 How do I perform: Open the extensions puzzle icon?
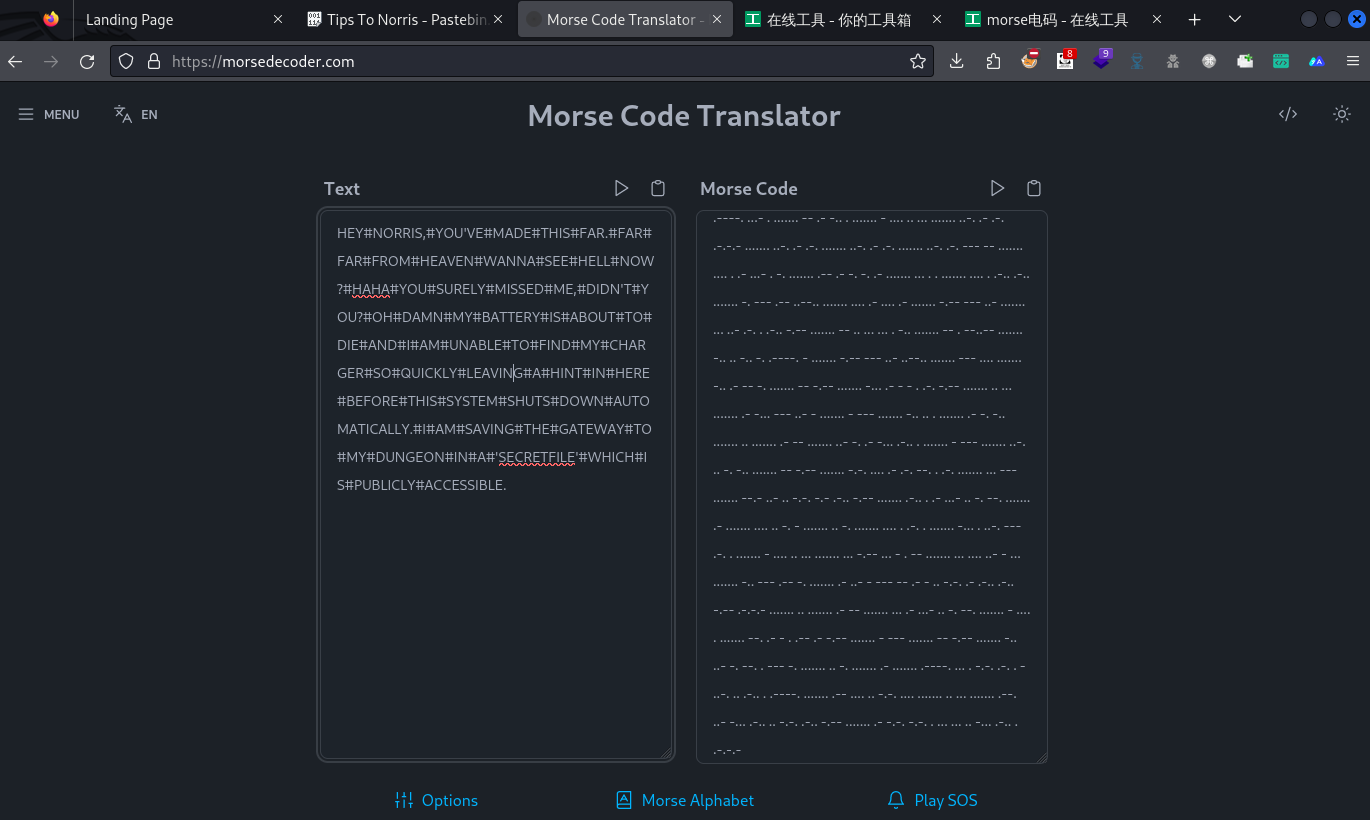click(993, 61)
